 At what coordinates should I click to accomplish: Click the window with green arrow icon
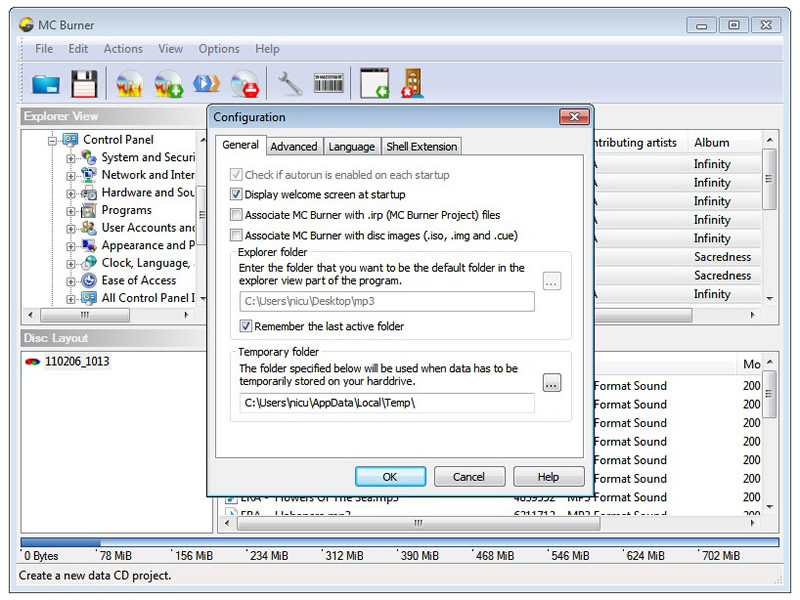(374, 83)
